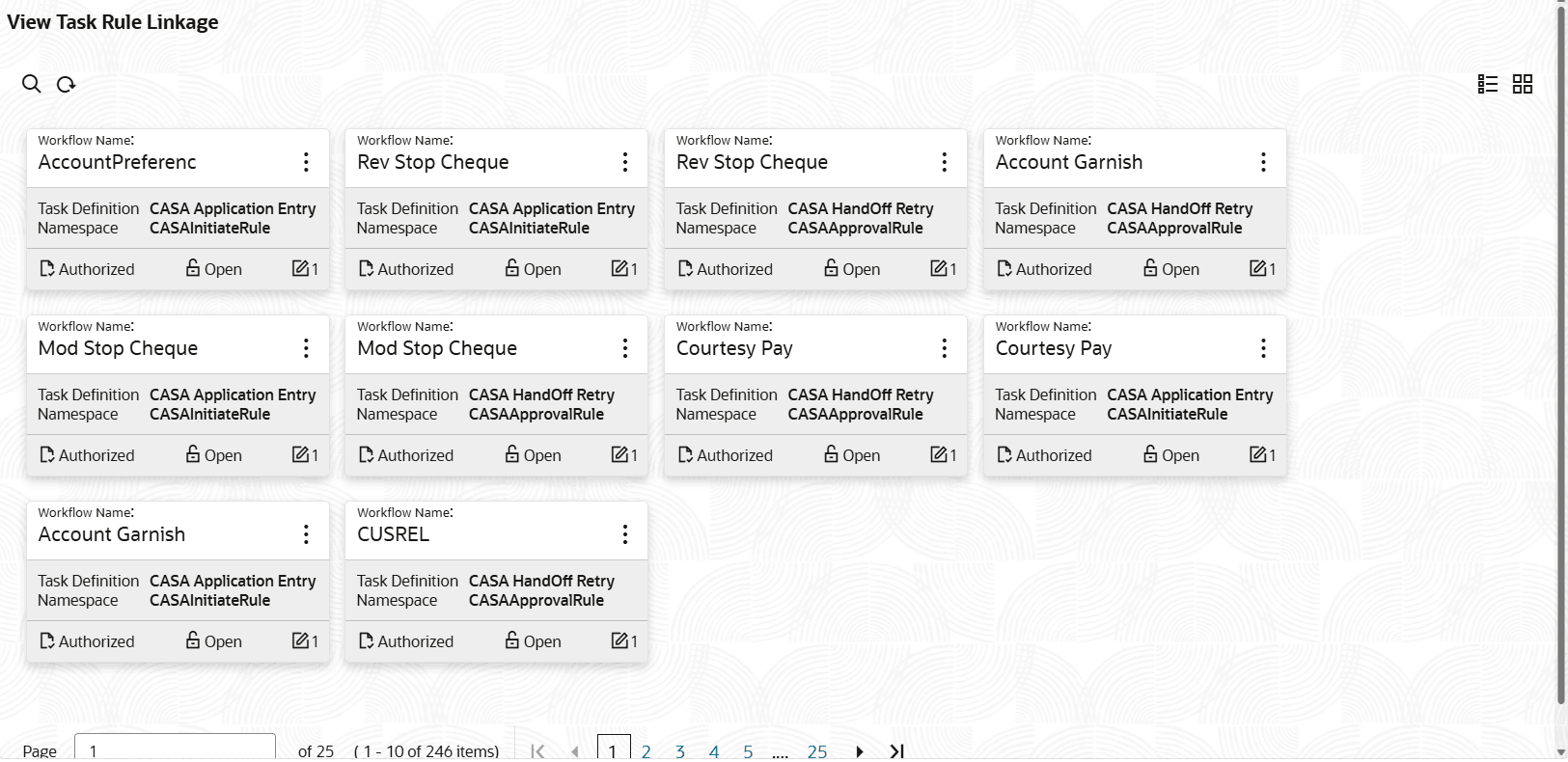1568x762 pixels.
Task: Click Open lock icon on Account Garnish HandOff Retry card
Action: point(1150,267)
